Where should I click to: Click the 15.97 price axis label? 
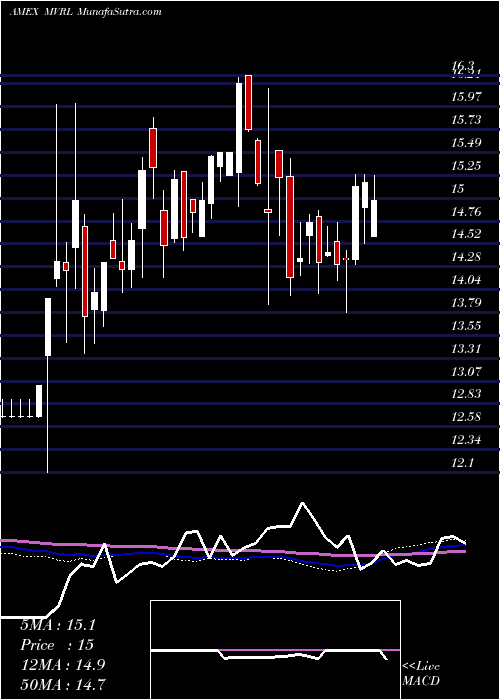(467, 97)
